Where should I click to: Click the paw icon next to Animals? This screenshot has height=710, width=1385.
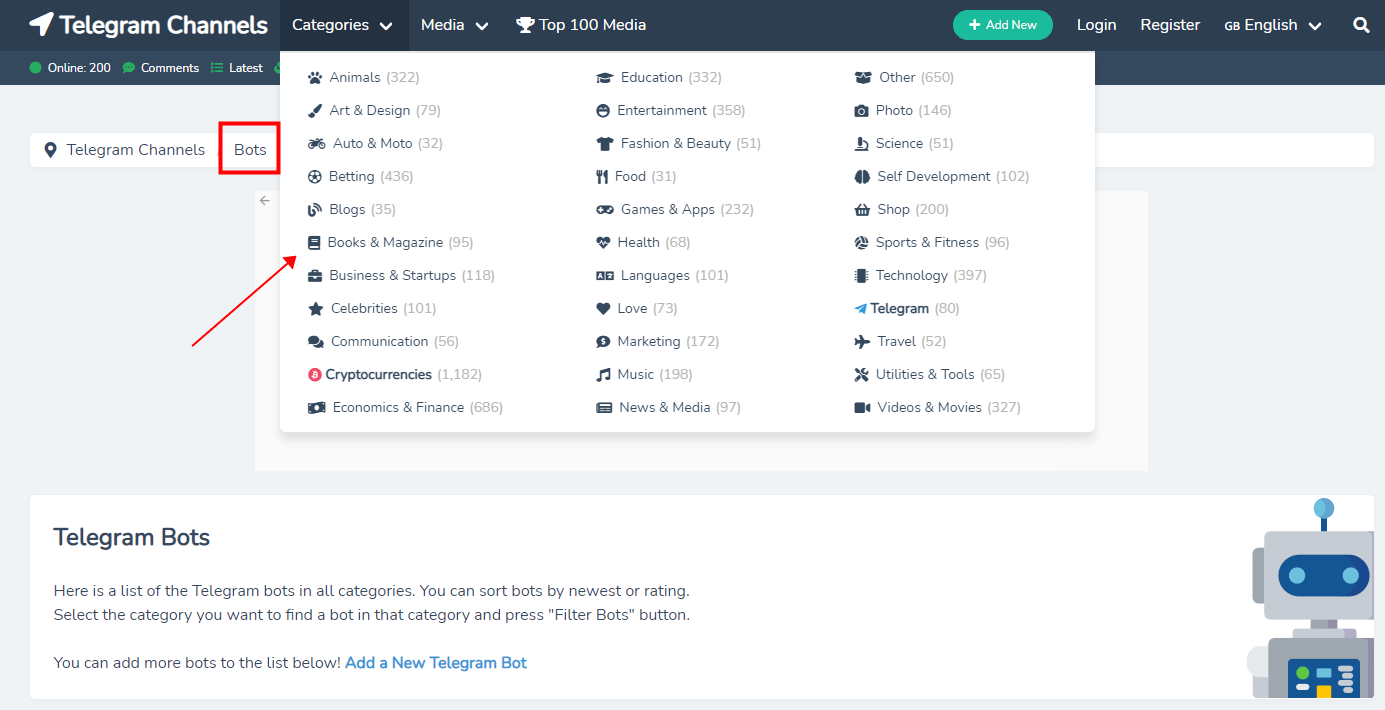pos(314,77)
